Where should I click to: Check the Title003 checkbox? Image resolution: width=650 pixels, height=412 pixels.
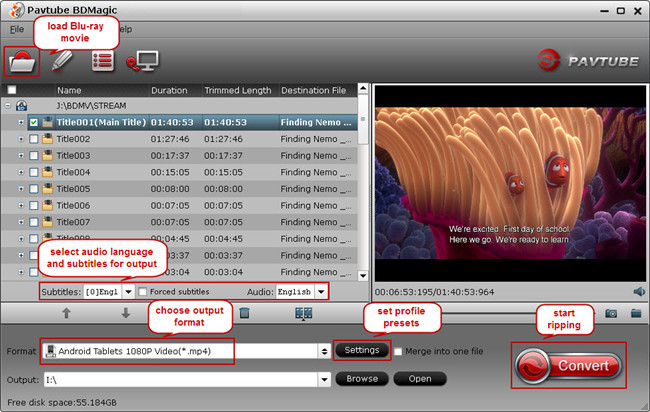[x=34, y=155]
